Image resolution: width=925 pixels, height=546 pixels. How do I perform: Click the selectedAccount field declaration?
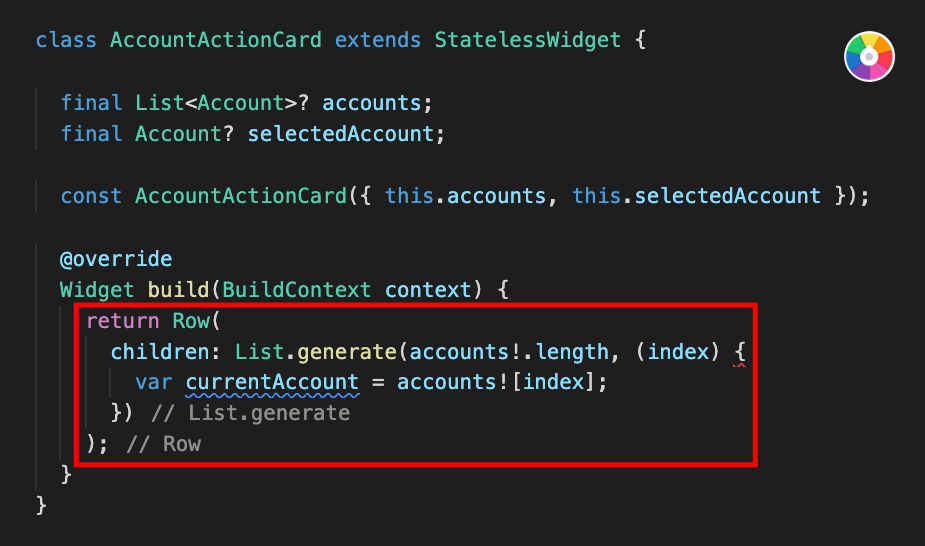pyautogui.click(x=340, y=134)
